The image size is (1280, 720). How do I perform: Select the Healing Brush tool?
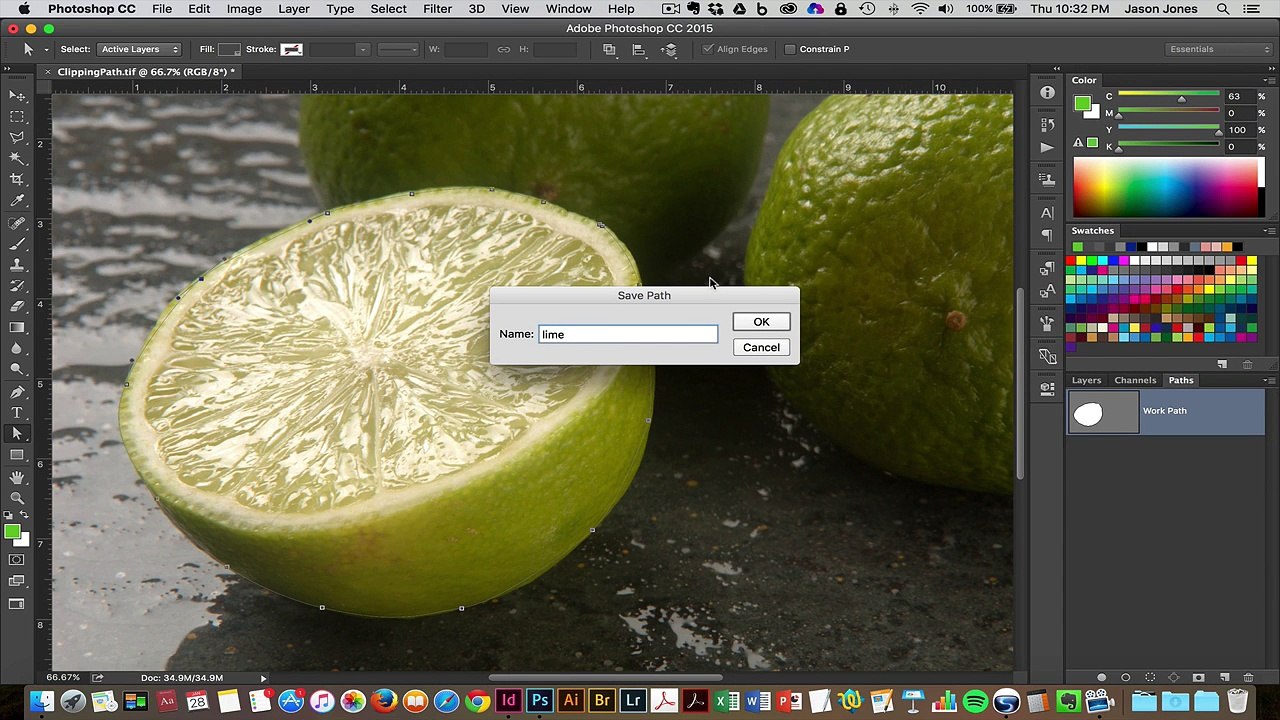click(x=17, y=224)
